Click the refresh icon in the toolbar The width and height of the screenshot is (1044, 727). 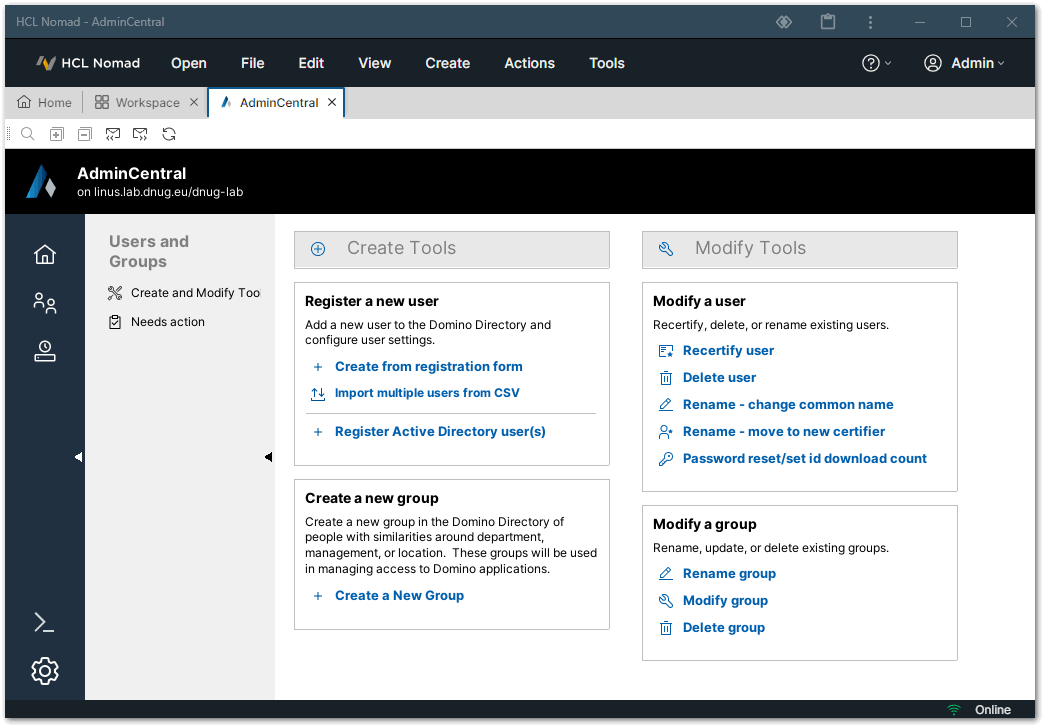coord(169,134)
